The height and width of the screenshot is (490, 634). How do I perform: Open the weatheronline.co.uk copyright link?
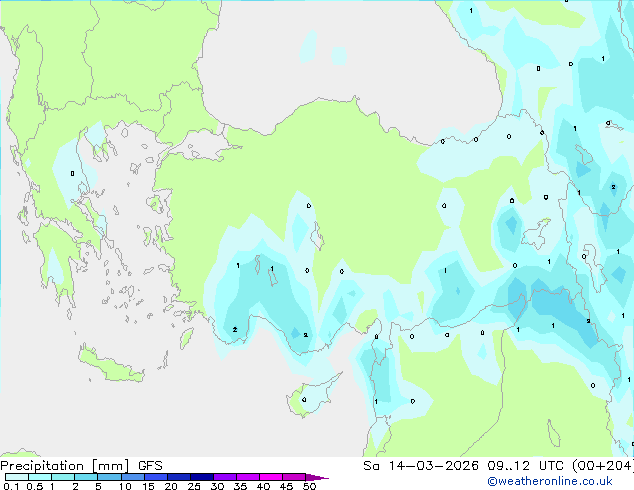[x=550, y=481]
